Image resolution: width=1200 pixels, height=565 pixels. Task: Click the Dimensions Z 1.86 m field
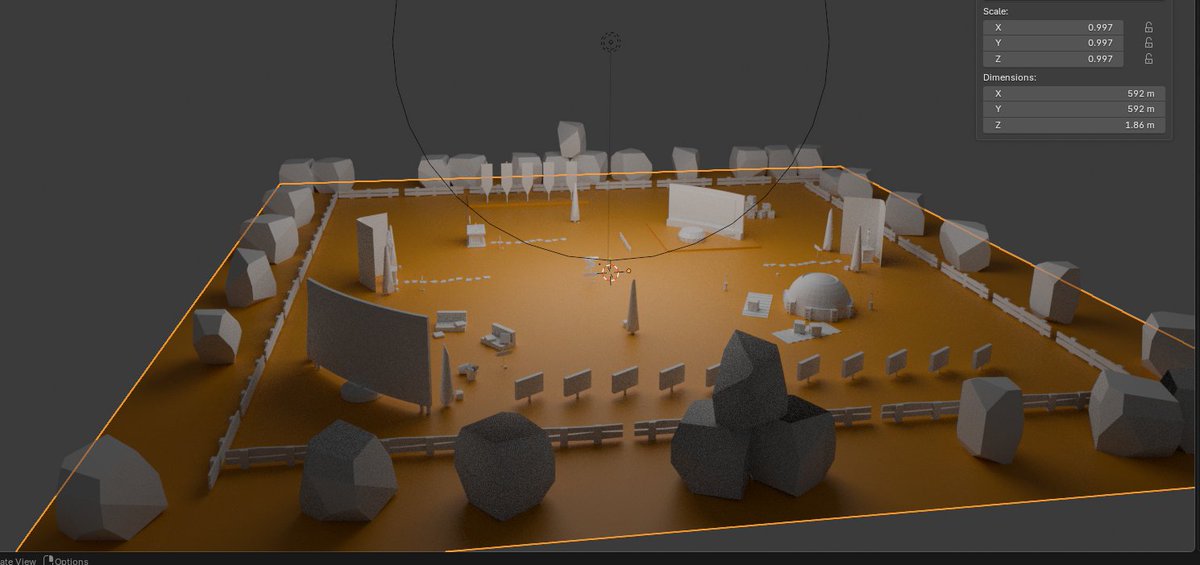point(1074,125)
